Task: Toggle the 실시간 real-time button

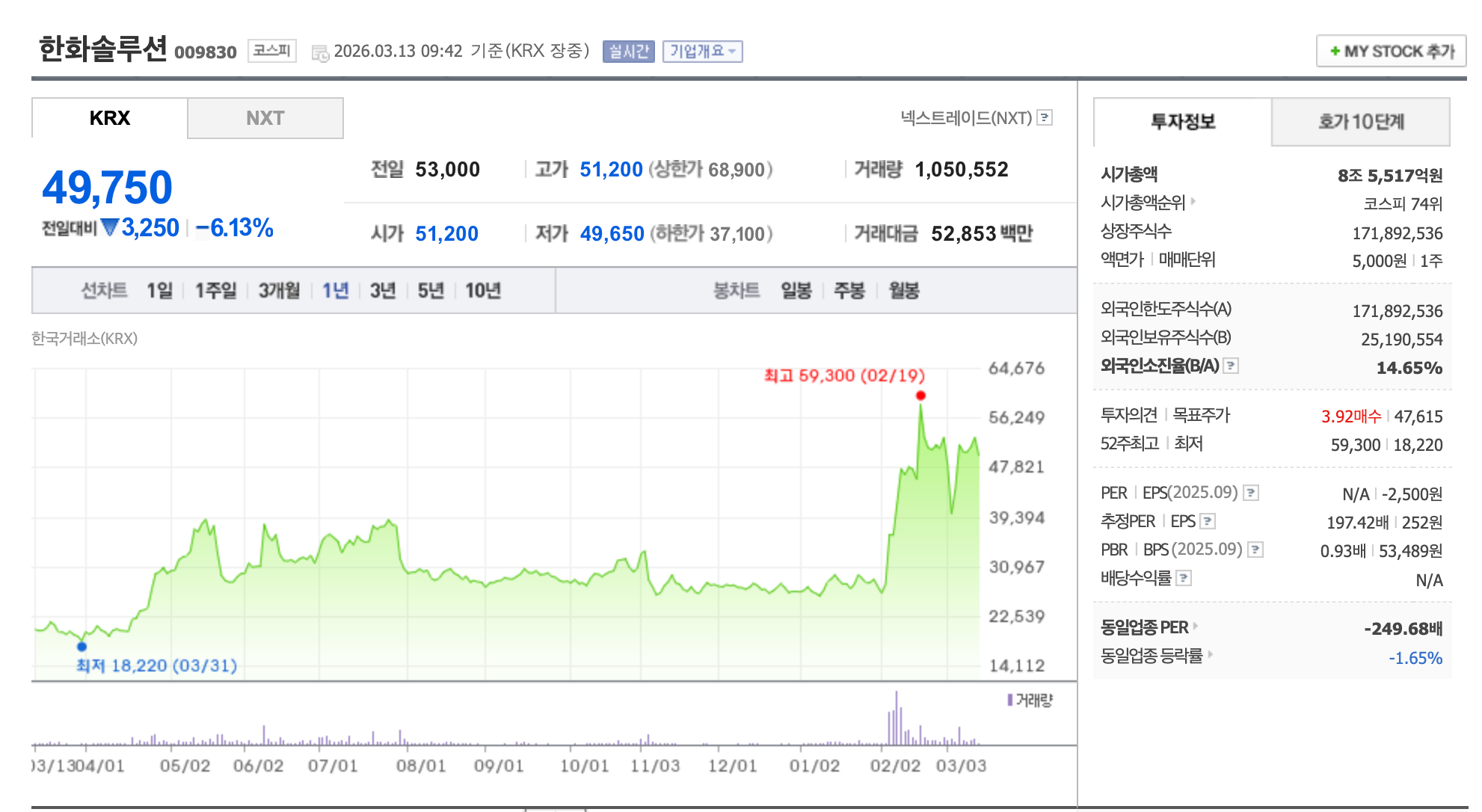Action: pos(628,51)
